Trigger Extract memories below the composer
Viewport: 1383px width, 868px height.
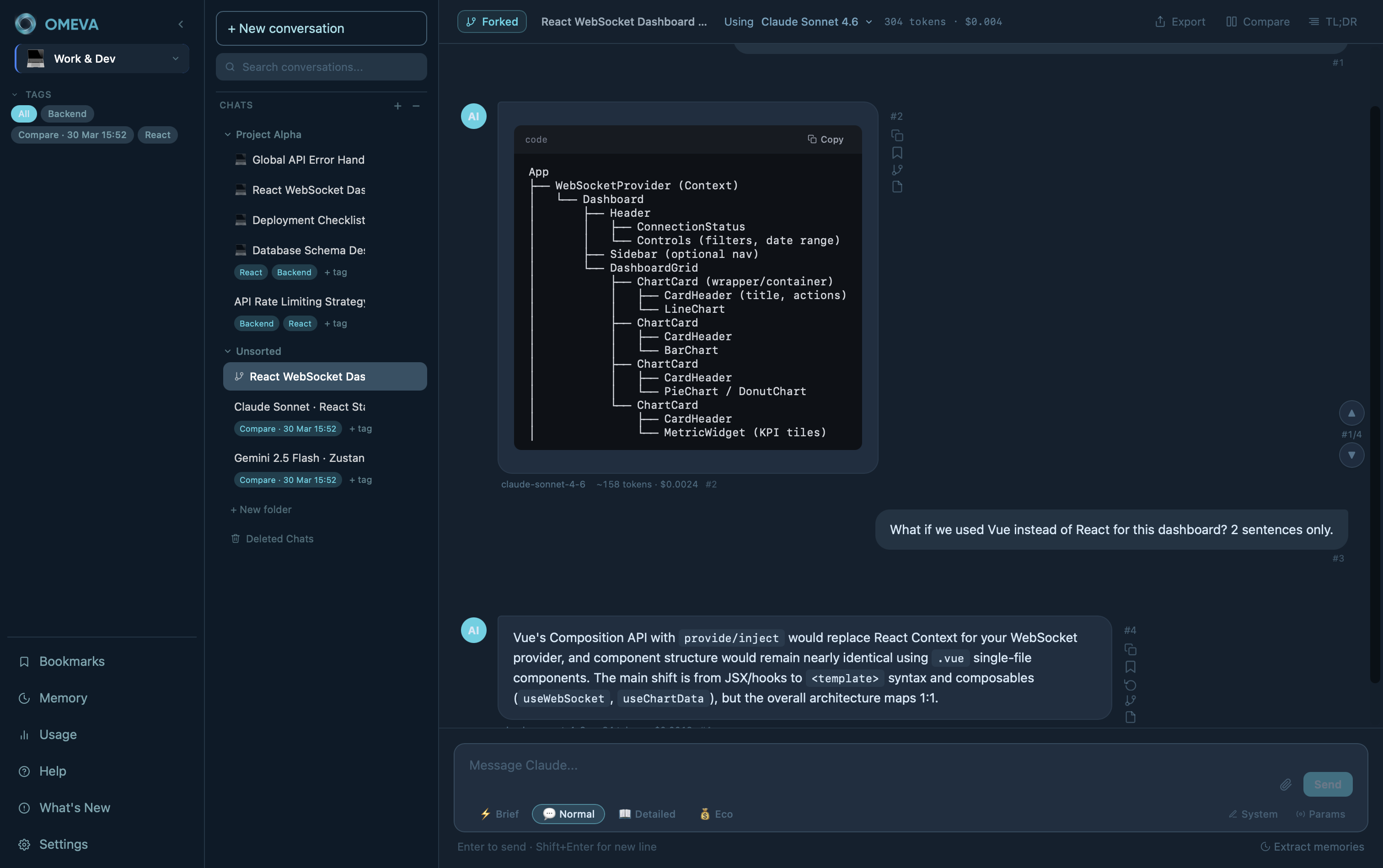click(x=1313, y=846)
